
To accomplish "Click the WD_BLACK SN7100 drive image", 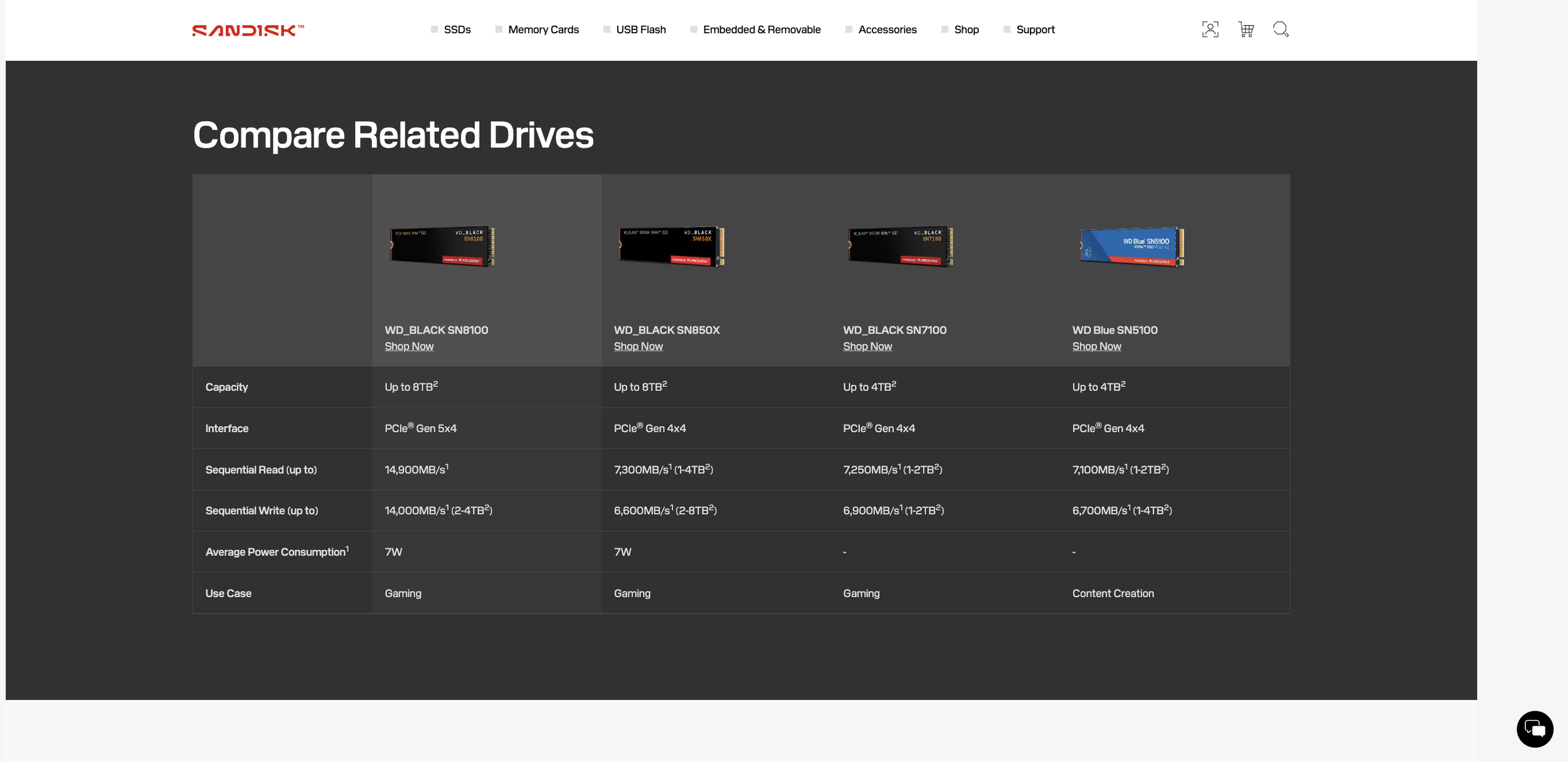I will pos(900,246).
